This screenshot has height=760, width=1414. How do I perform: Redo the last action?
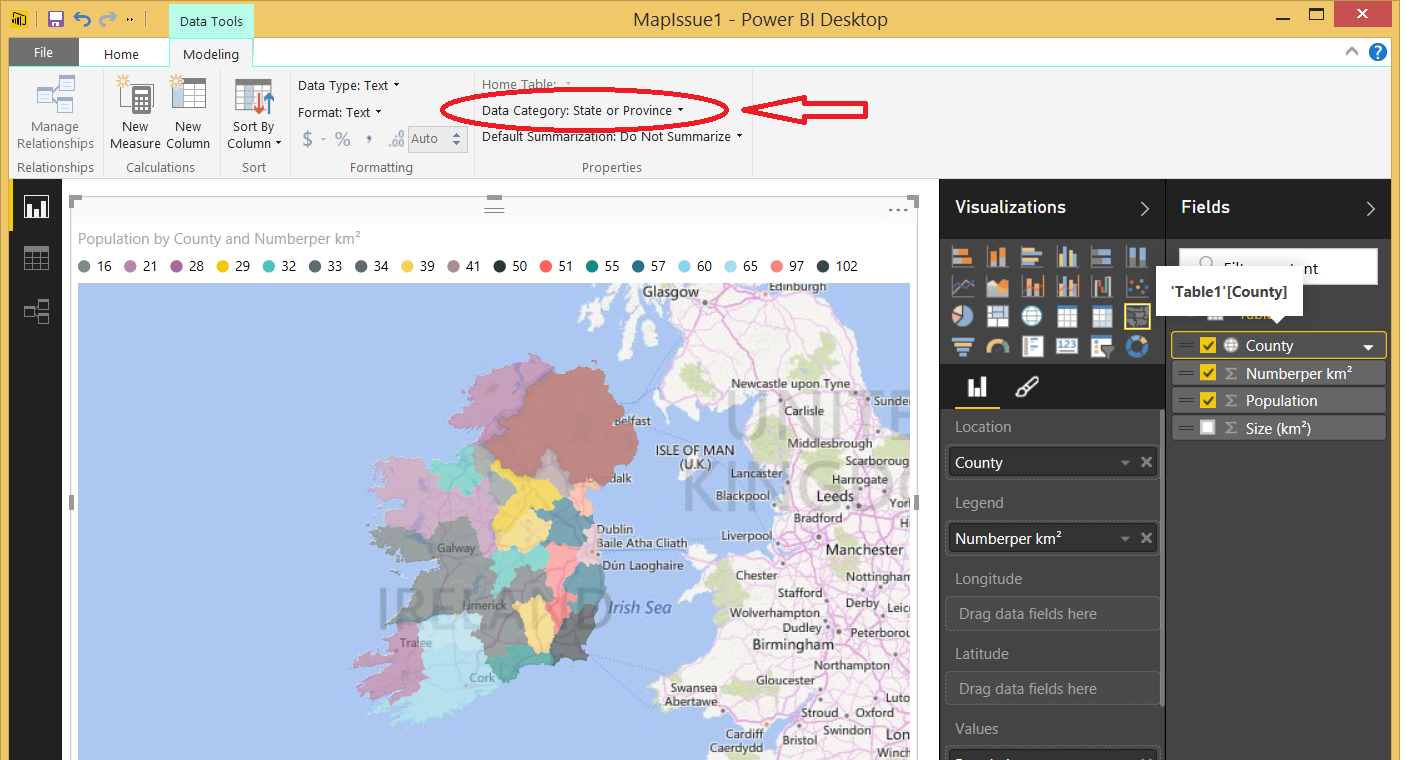107,19
